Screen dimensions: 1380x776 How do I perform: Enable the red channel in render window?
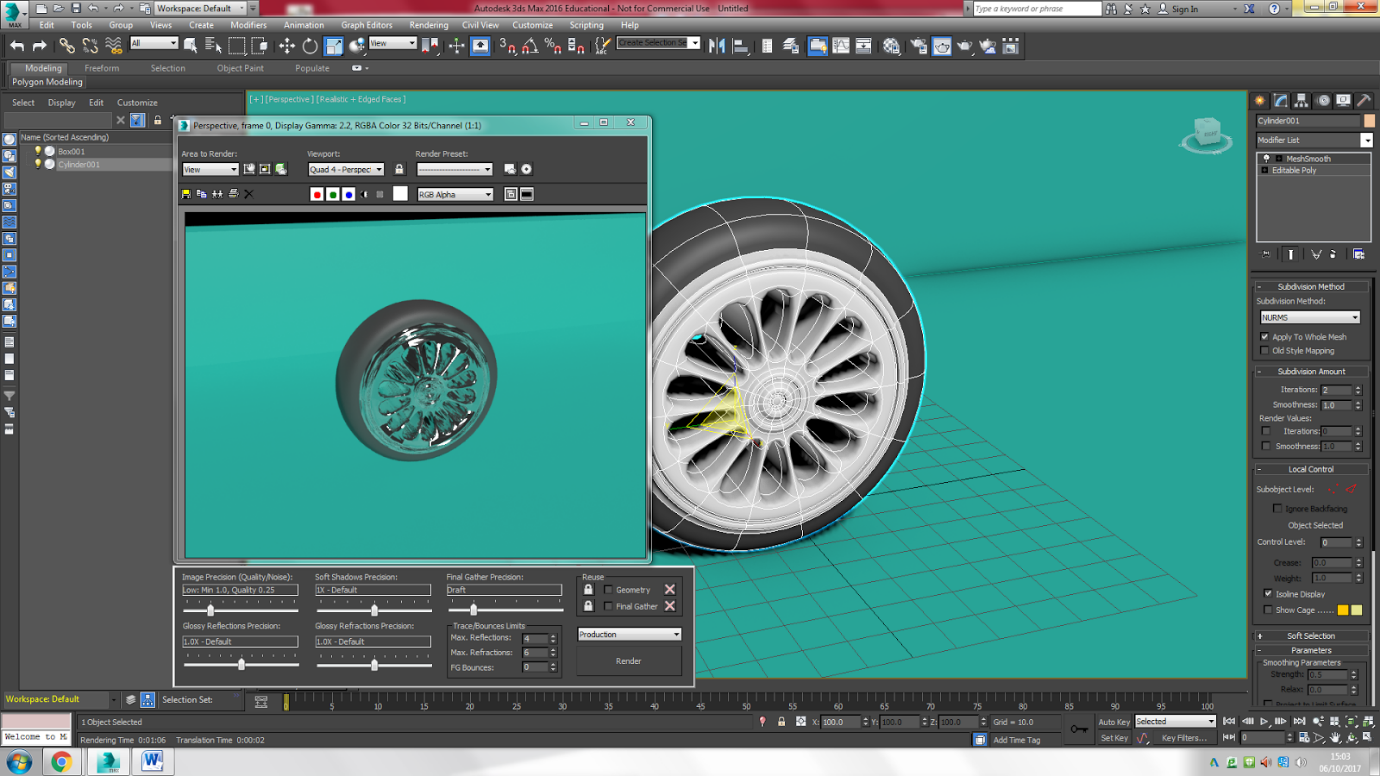pyautogui.click(x=317, y=194)
